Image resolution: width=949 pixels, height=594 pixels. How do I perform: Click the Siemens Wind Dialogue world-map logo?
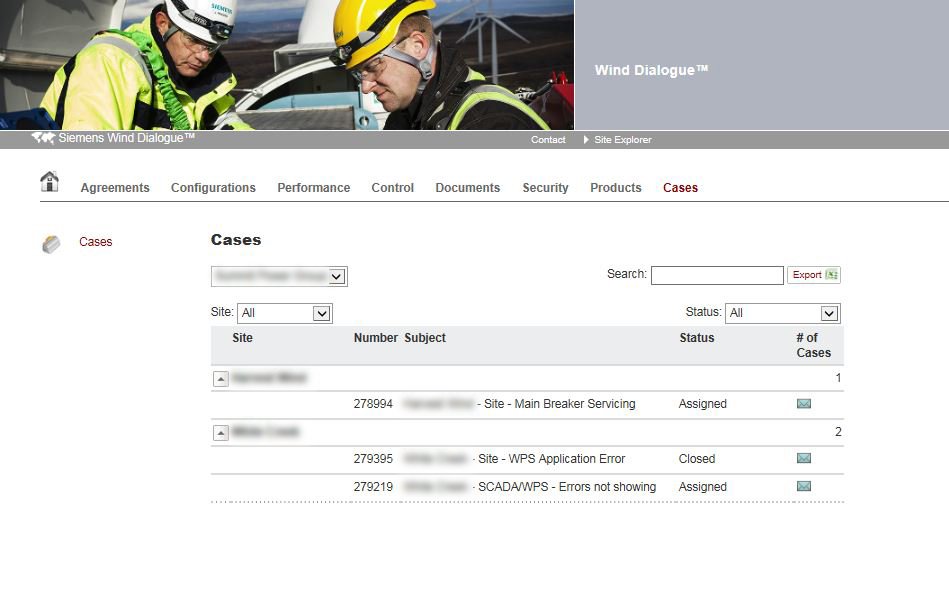tap(44, 138)
